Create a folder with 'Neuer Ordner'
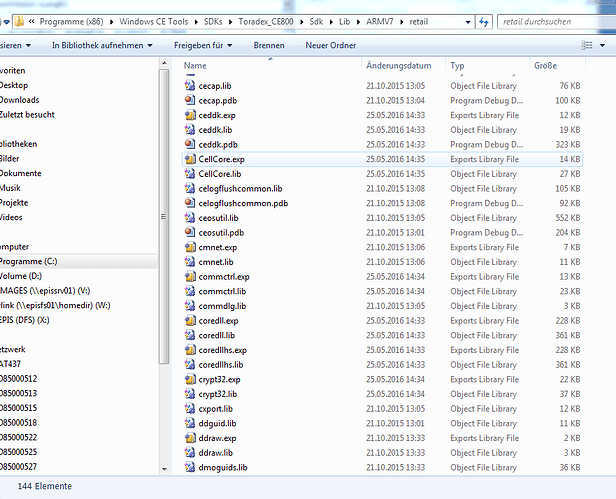Screen dimensions: 616x499 [331, 46]
